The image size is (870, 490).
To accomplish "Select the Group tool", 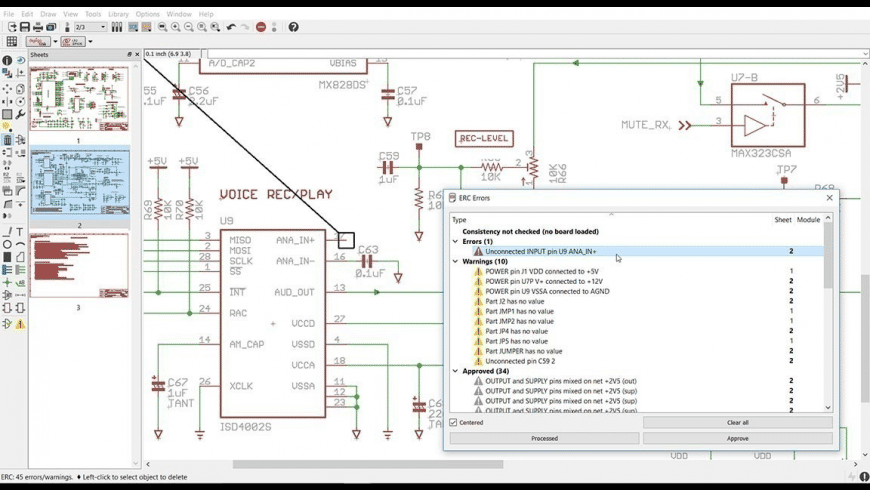I will click(x=7, y=114).
